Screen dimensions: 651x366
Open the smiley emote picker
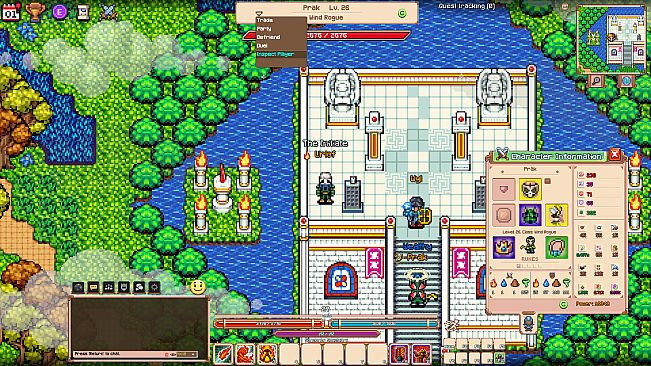coord(198,287)
